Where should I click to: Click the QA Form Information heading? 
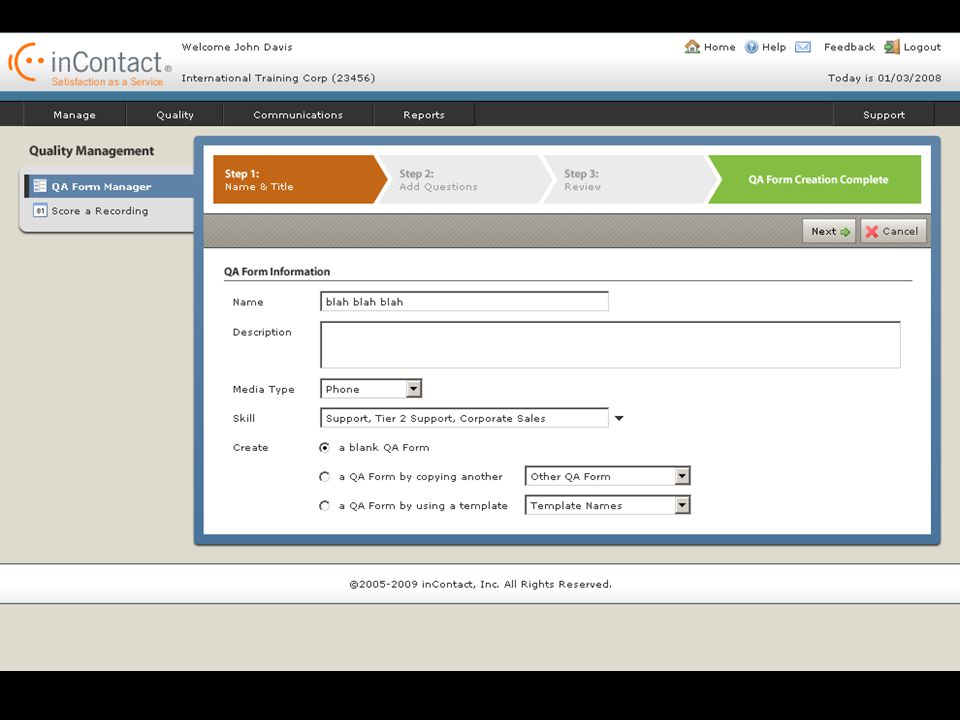pos(277,271)
